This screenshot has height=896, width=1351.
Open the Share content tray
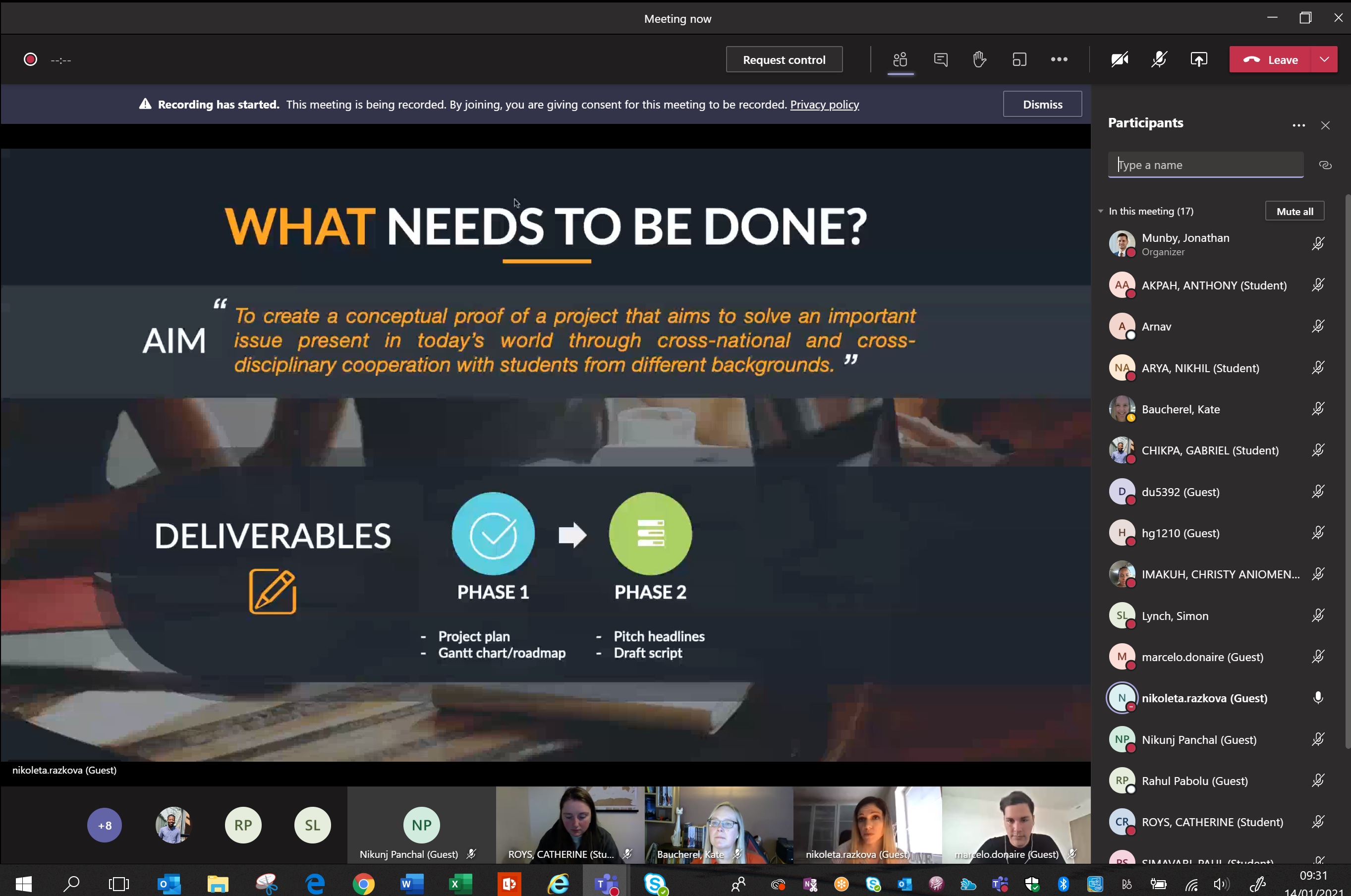pos(1199,59)
